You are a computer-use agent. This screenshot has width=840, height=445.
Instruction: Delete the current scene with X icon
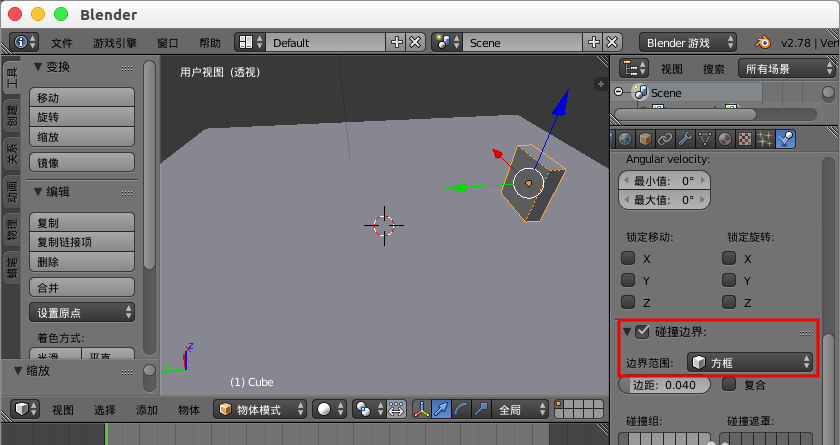click(612, 42)
